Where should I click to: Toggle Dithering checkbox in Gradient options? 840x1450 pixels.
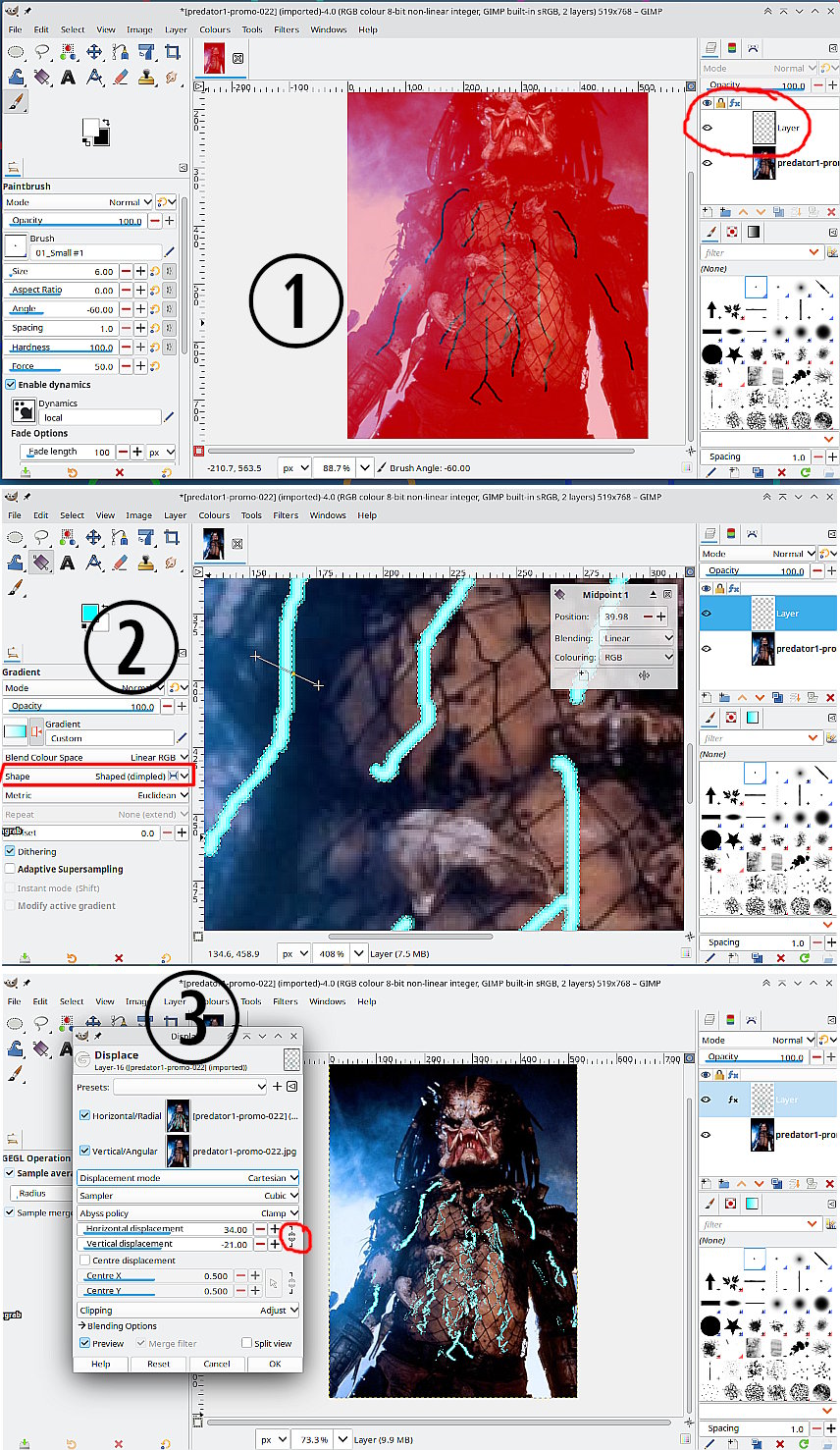tap(10, 851)
